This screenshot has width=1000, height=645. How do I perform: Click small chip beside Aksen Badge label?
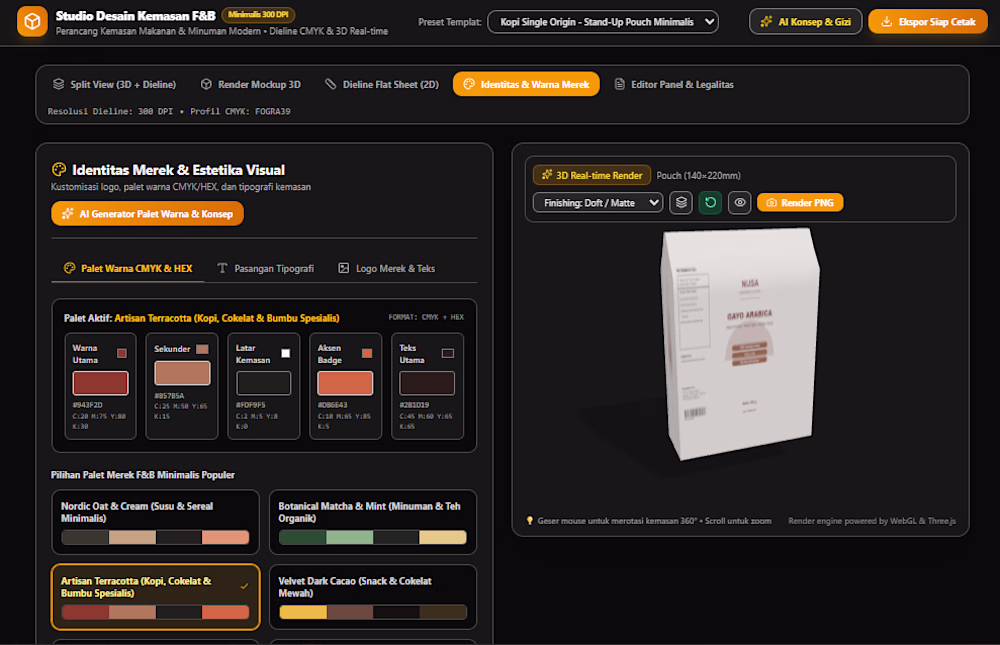[x=367, y=353]
